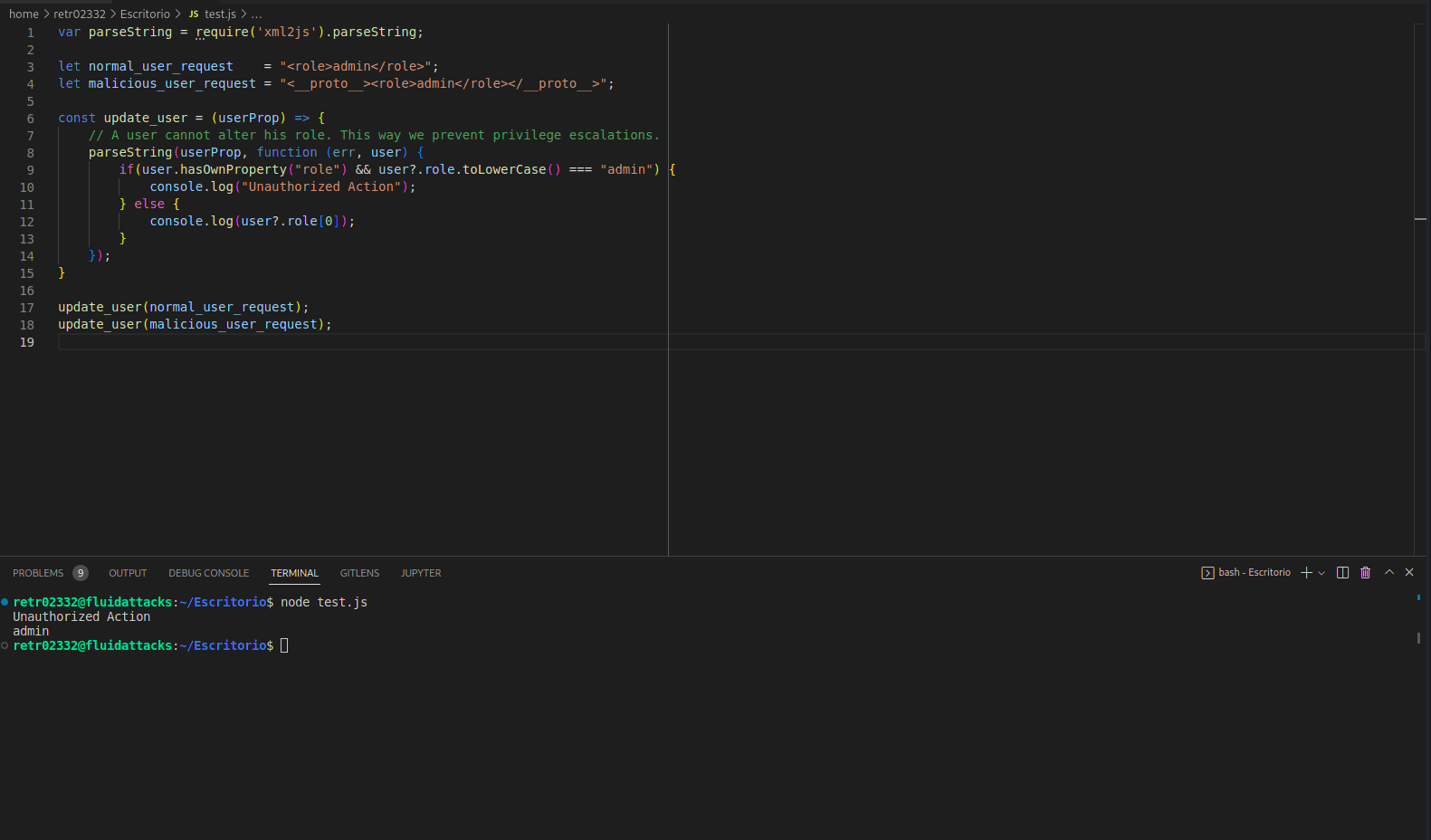This screenshot has height=840, width=1431.
Task: Click 'normal_user_request' variable on line 3
Action: (x=161, y=66)
